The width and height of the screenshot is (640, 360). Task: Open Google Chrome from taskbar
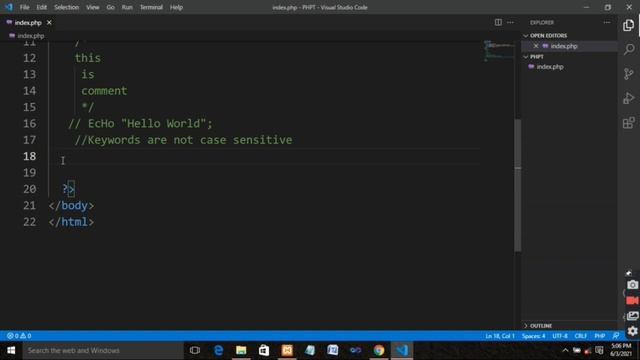point(379,350)
